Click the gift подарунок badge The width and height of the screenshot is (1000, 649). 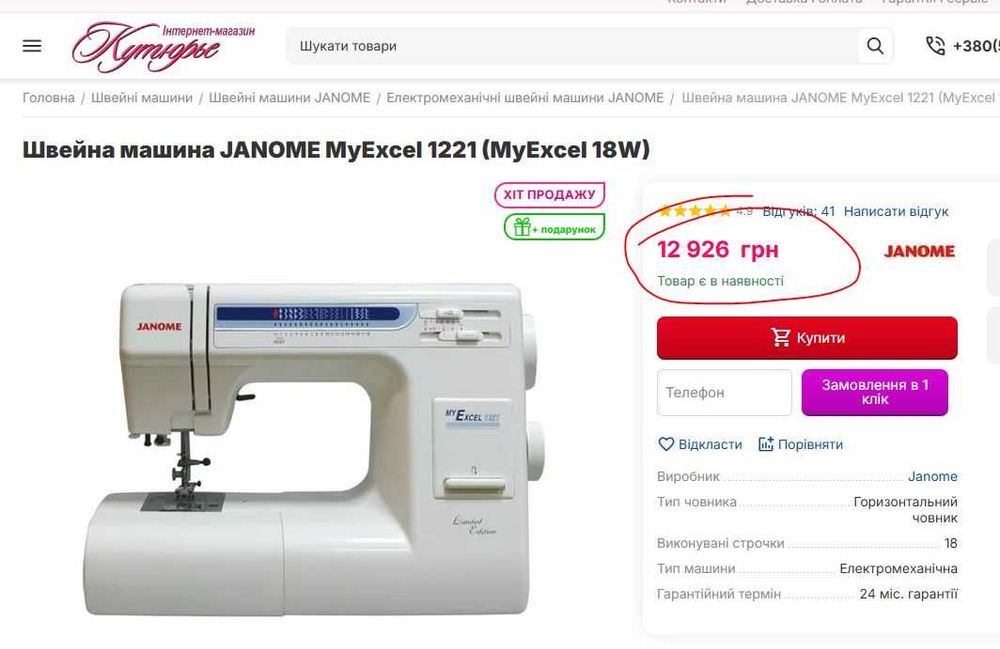pyautogui.click(x=554, y=227)
